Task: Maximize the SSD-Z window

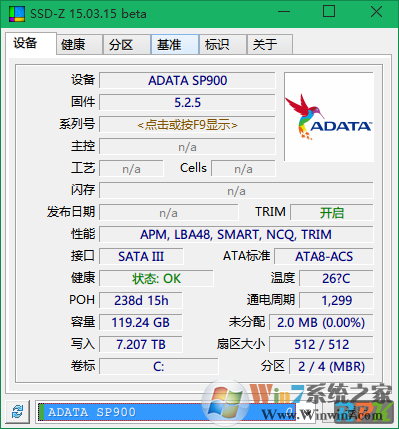Action: 329,12
